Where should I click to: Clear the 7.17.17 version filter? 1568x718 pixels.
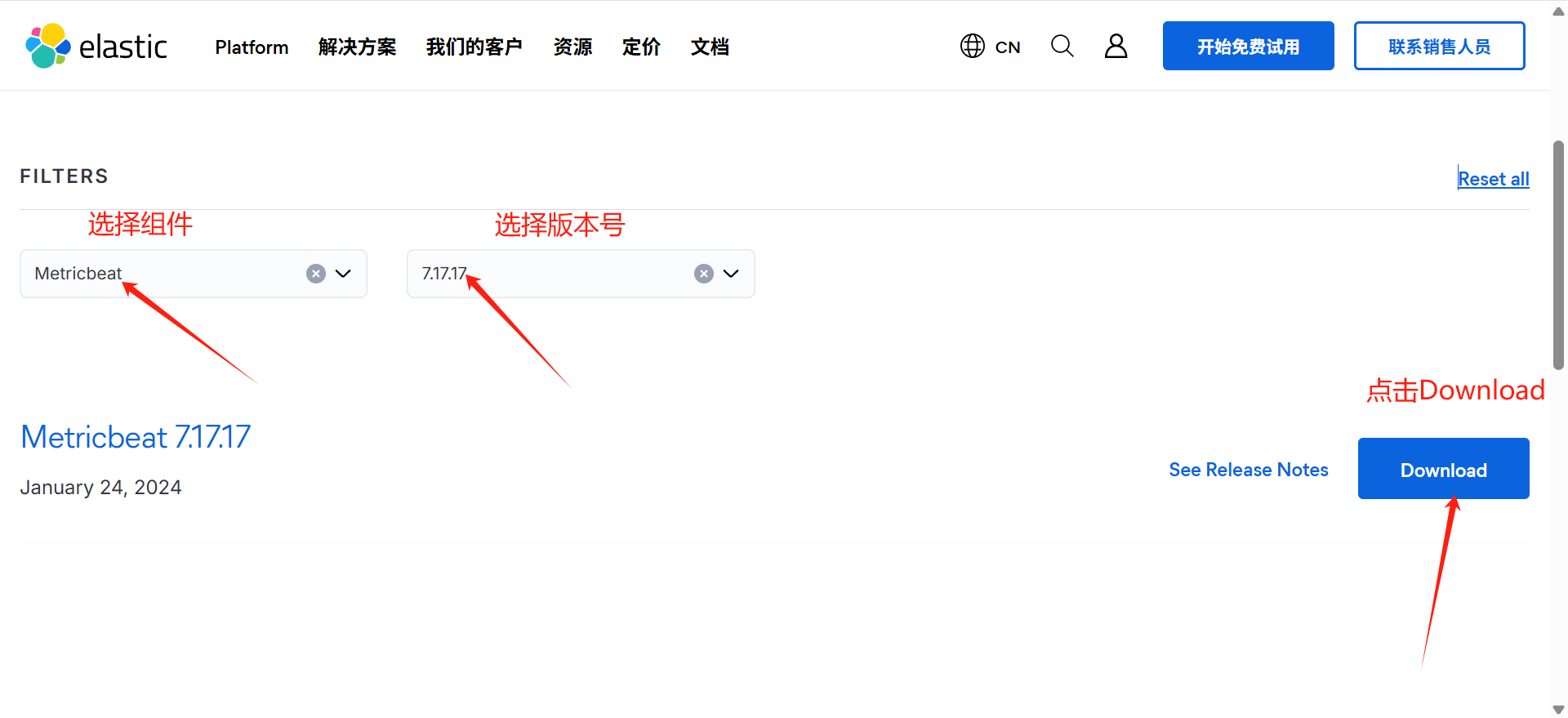pos(704,274)
